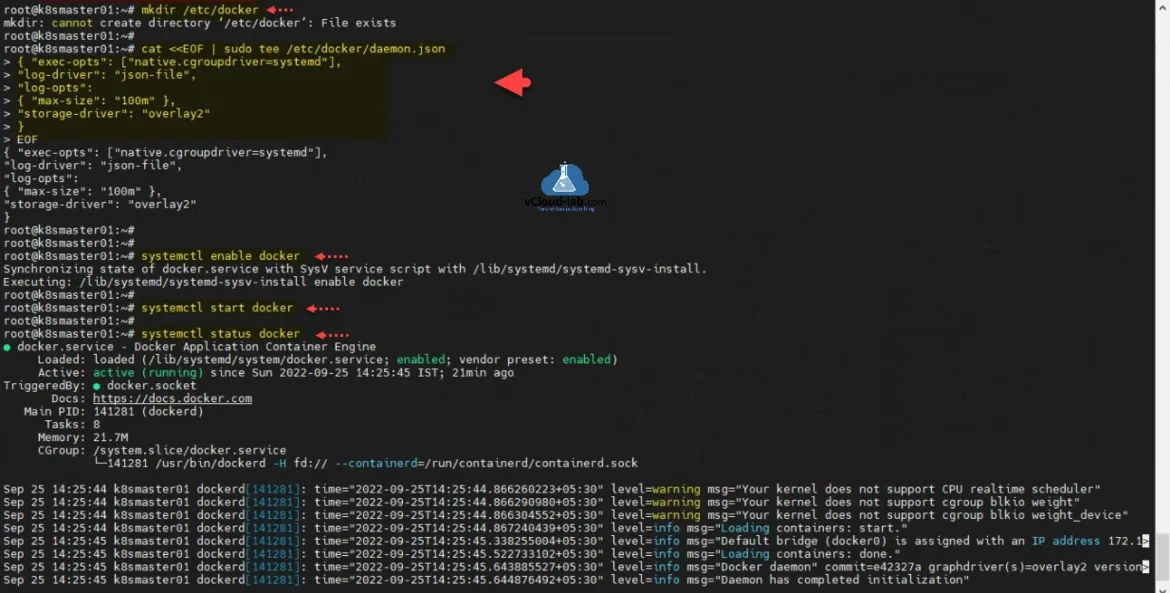Click the "Main PID: 141281 (dockerd)" line
The height and width of the screenshot is (593, 1170).
click(x=113, y=412)
